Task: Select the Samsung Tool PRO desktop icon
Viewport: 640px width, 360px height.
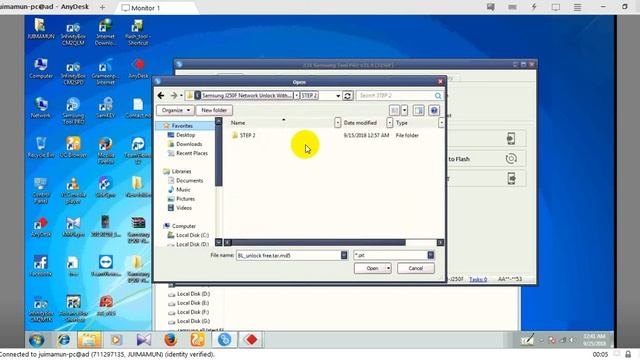Action: pos(73,111)
